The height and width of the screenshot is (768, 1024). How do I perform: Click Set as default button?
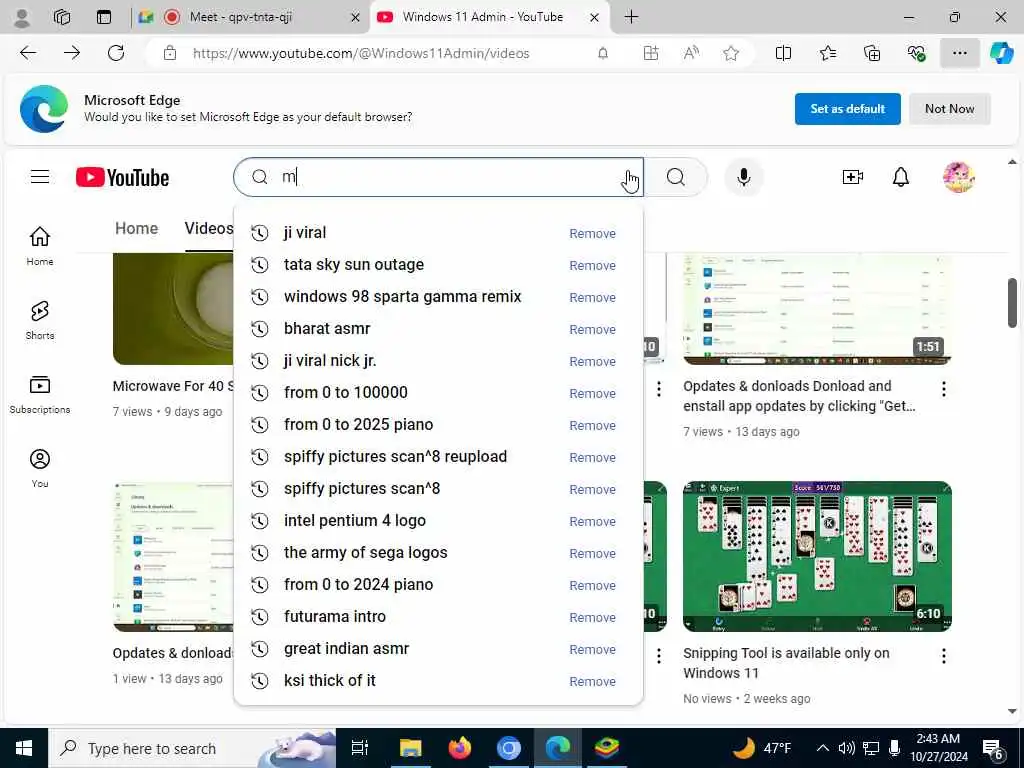coord(847,108)
